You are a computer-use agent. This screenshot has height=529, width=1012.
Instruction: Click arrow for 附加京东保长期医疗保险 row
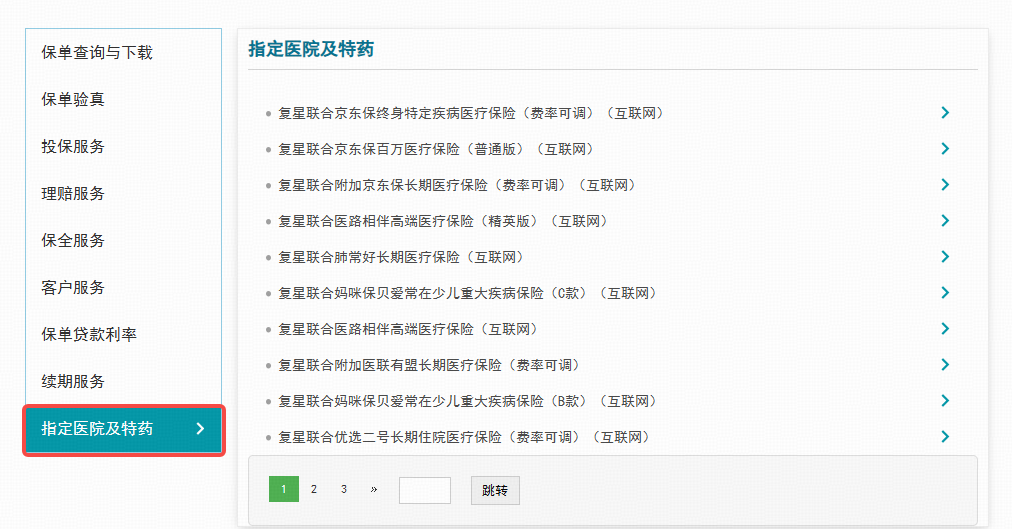pyautogui.click(x=945, y=185)
